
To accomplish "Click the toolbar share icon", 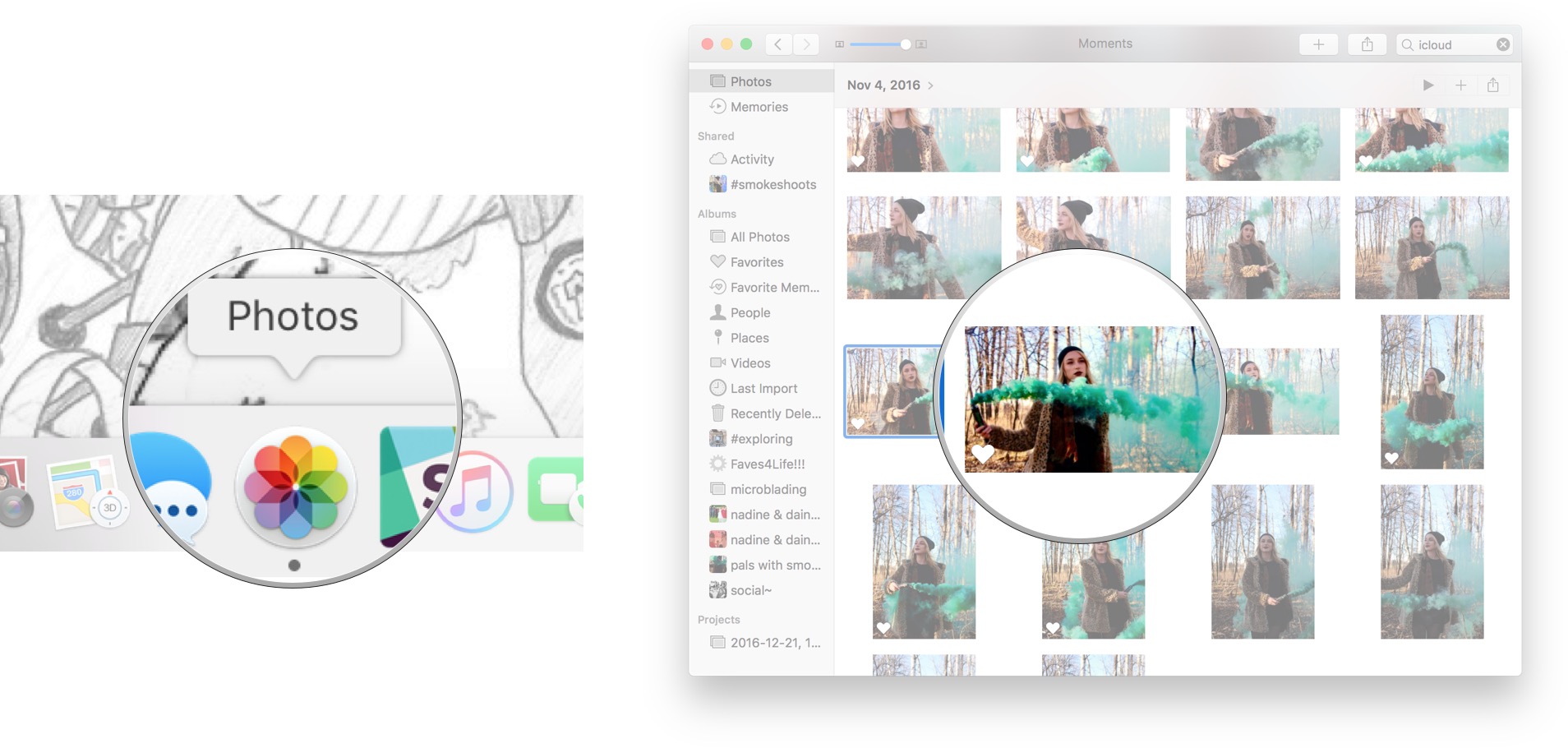I will click(x=1367, y=44).
